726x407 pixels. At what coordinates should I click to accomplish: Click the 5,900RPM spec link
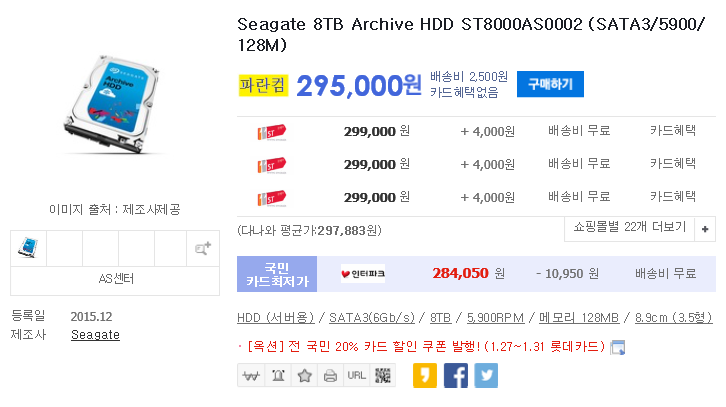[495, 318]
